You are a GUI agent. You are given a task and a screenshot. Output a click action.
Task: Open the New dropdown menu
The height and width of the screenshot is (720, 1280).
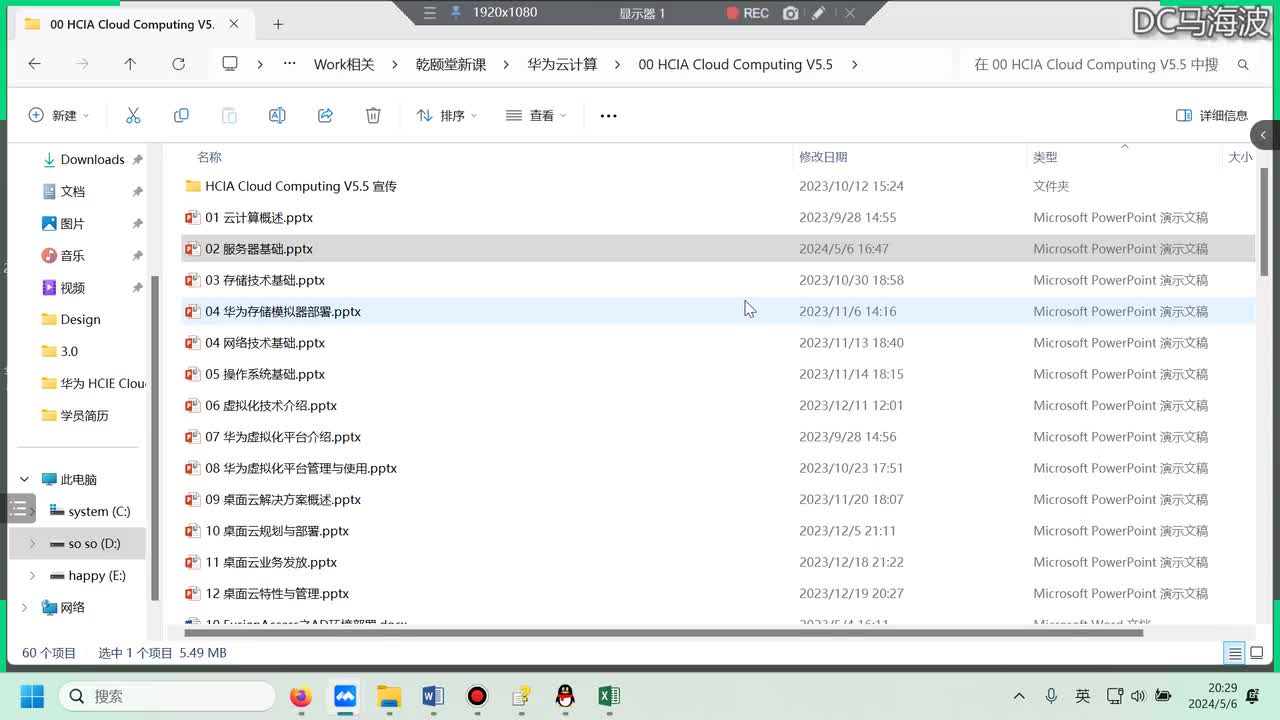58,116
